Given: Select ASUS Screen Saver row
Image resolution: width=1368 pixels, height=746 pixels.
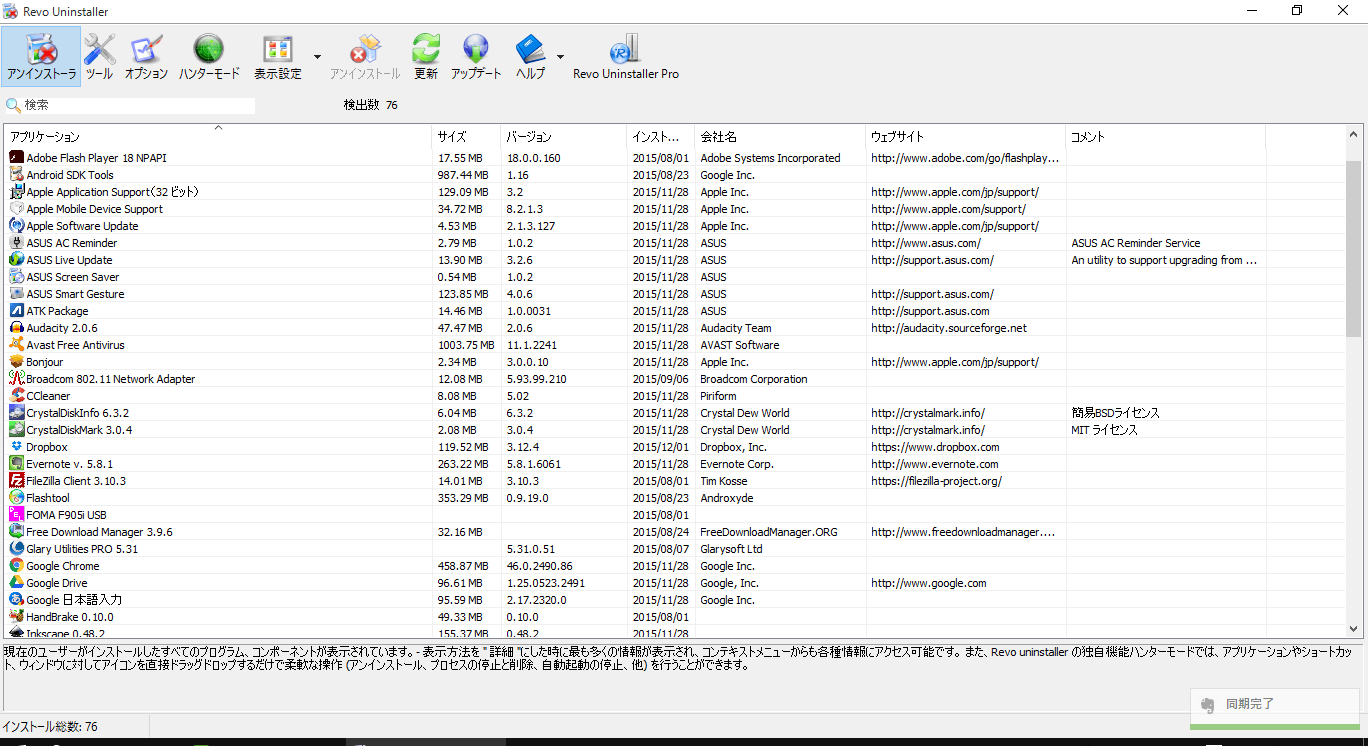Looking at the screenshot, I should (x=675, y=277).
